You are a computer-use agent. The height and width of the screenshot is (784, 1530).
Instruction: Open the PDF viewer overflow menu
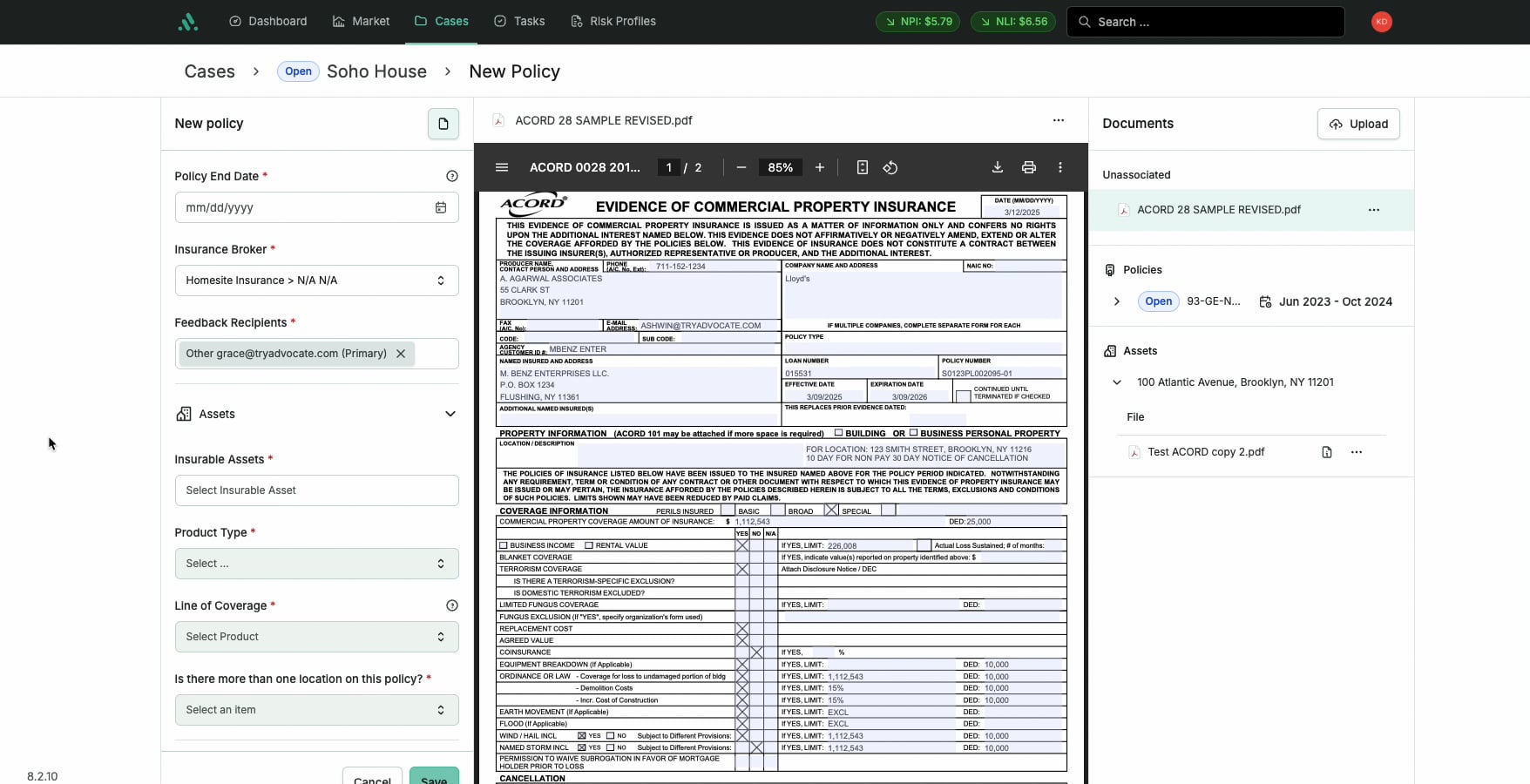[1059, 167]
